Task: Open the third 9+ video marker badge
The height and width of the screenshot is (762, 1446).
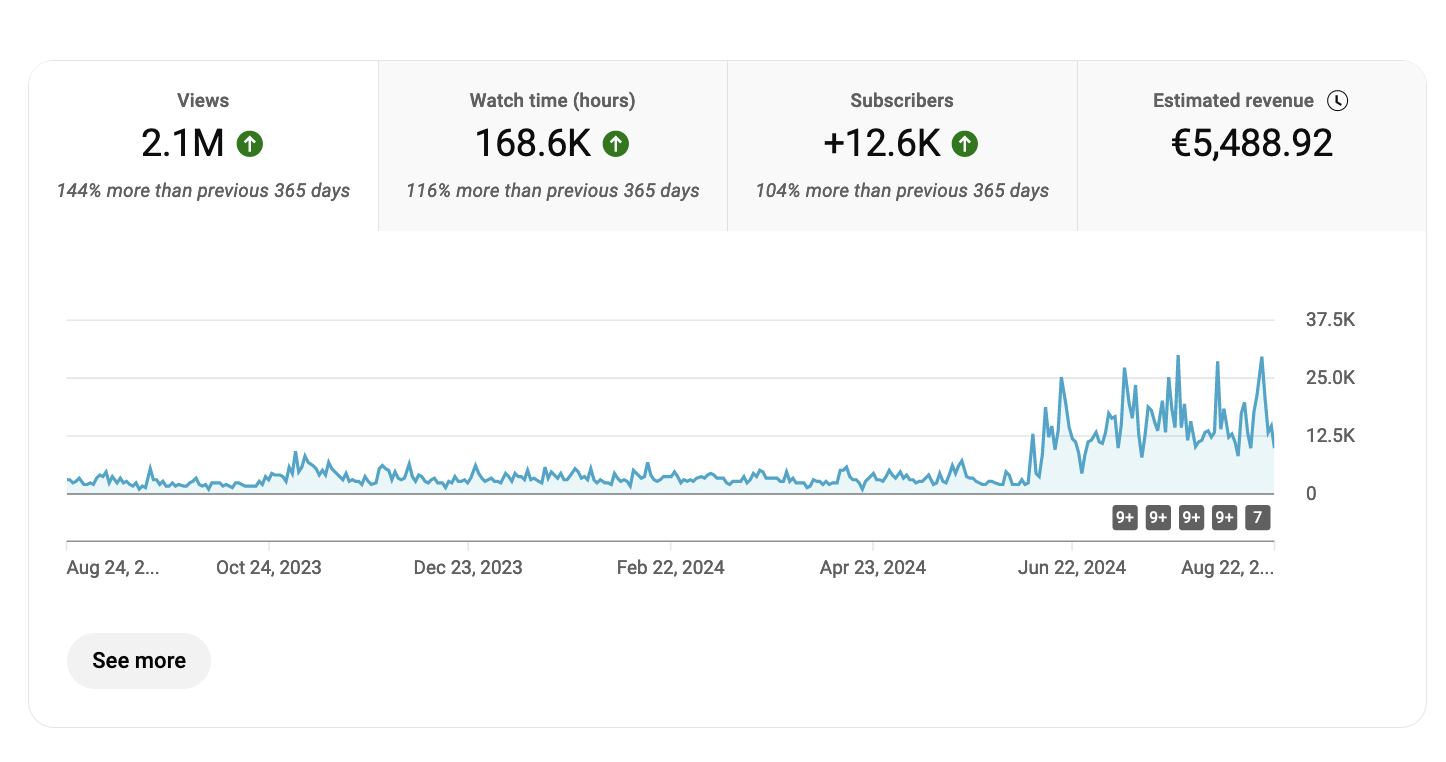Action: (1191, 517)
